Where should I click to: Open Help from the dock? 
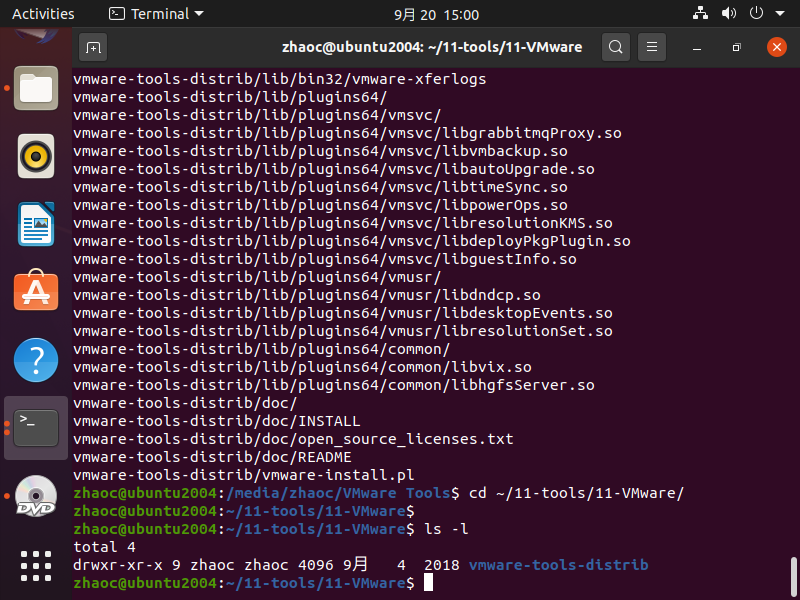point(36,360)
